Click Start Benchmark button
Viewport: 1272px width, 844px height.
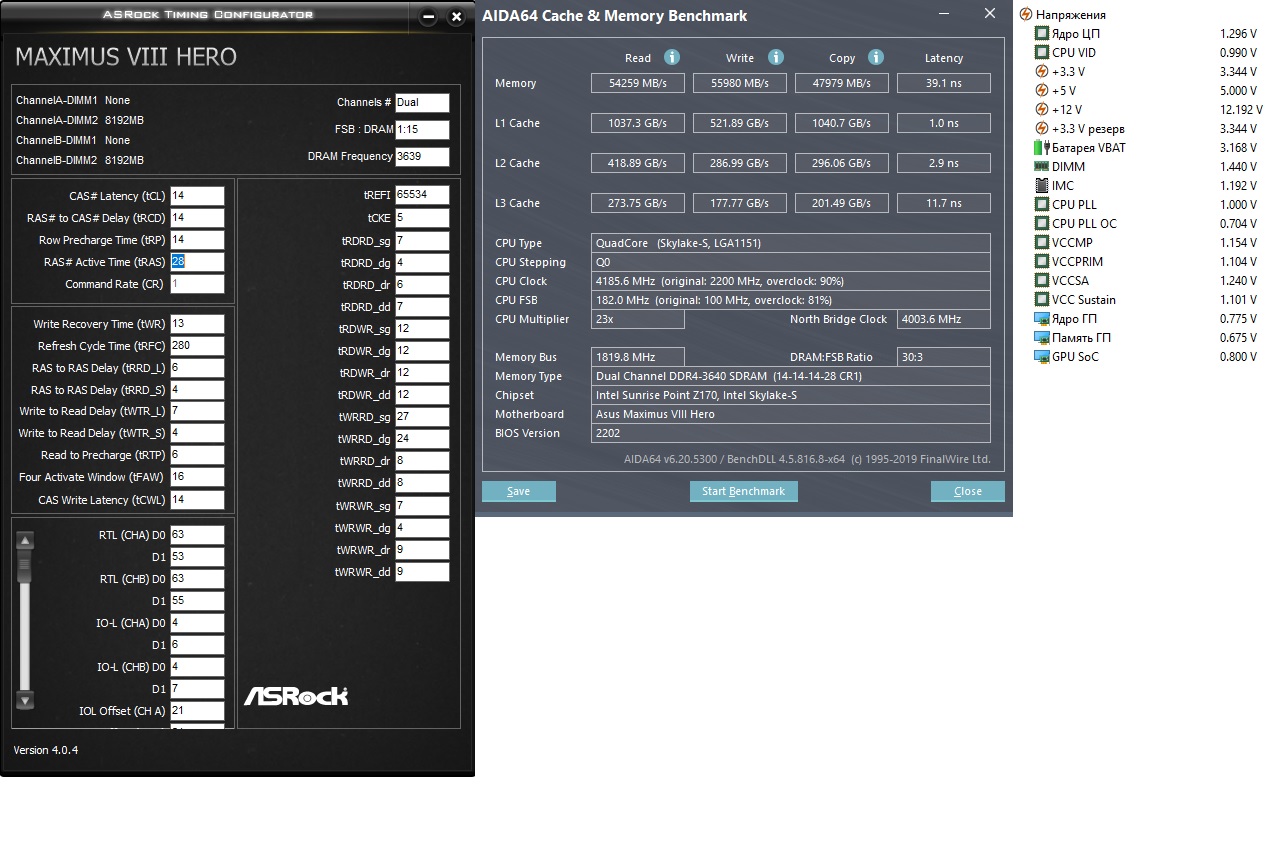[743, 491]
